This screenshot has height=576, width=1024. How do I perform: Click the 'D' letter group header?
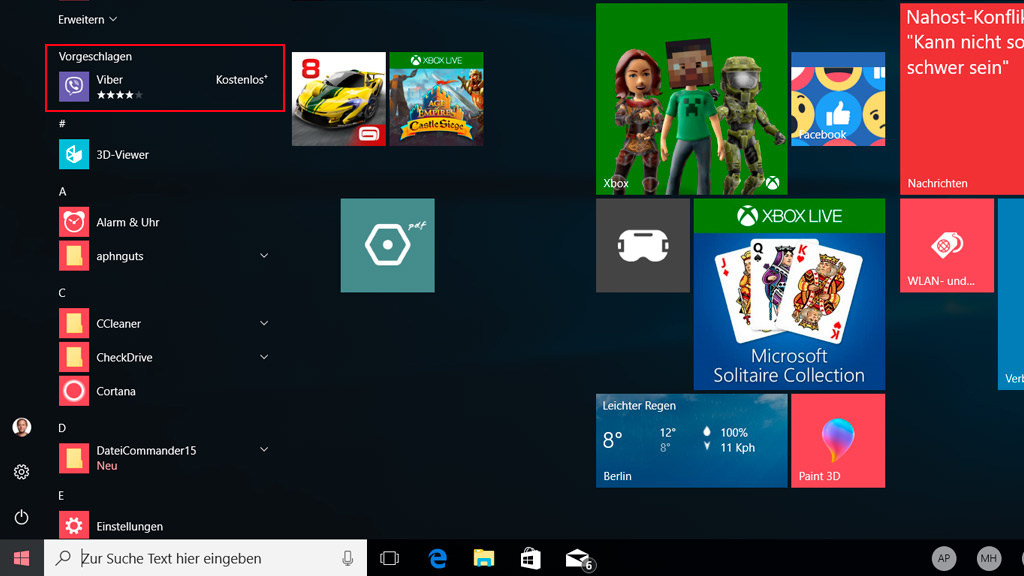click(x=62, y=428)
